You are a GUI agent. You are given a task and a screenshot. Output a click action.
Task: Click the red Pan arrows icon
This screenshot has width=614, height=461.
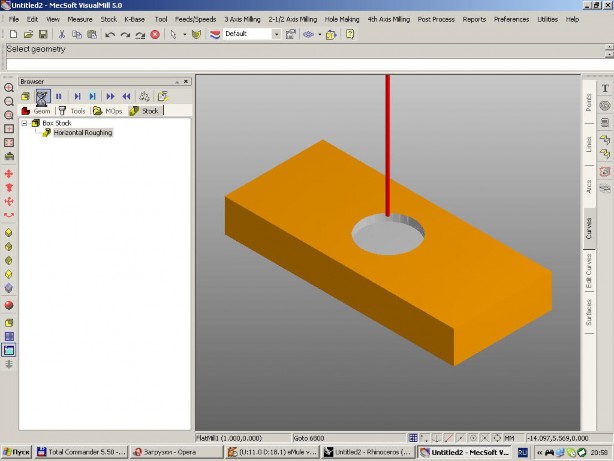(9, 174)
